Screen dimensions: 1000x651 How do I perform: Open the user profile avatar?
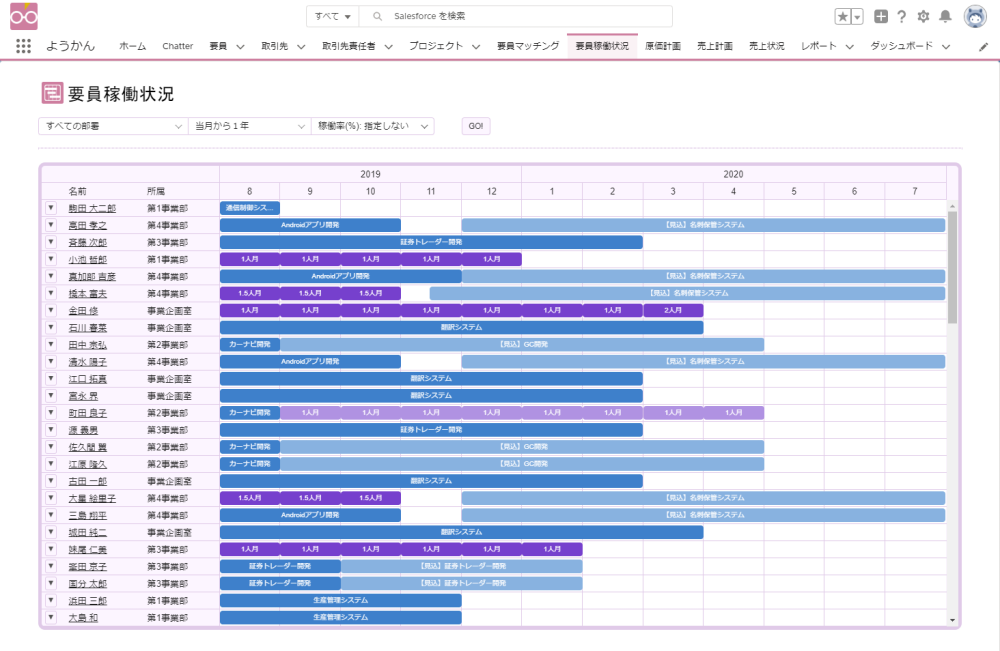976,17
